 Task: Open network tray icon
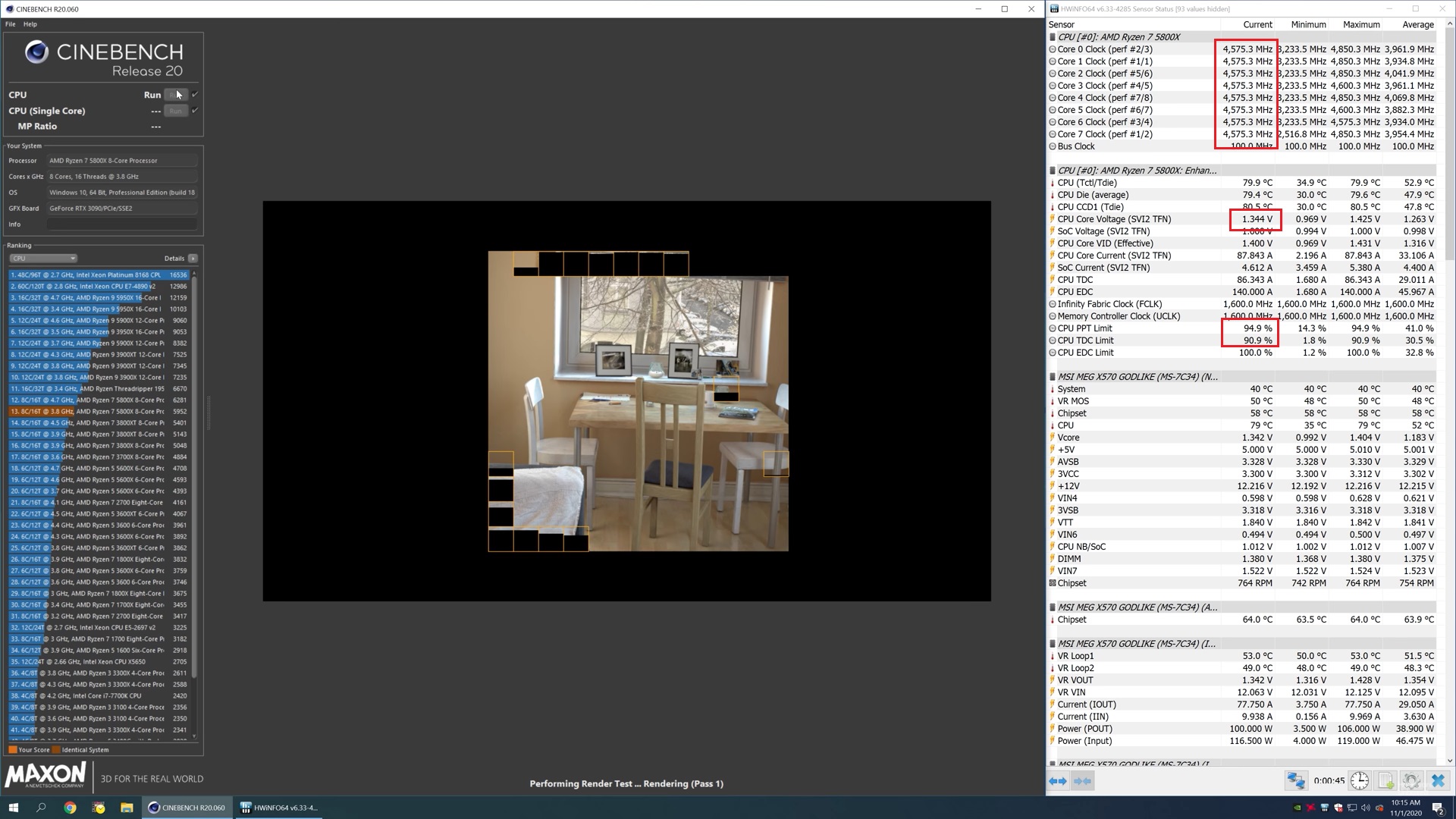coord(1352,808)
